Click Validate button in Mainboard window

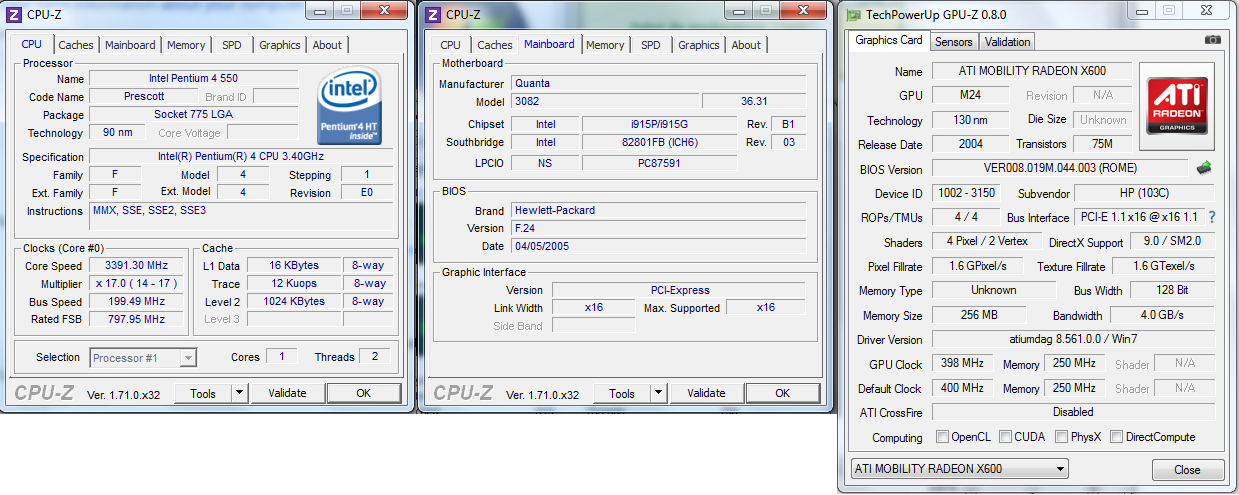706,393
